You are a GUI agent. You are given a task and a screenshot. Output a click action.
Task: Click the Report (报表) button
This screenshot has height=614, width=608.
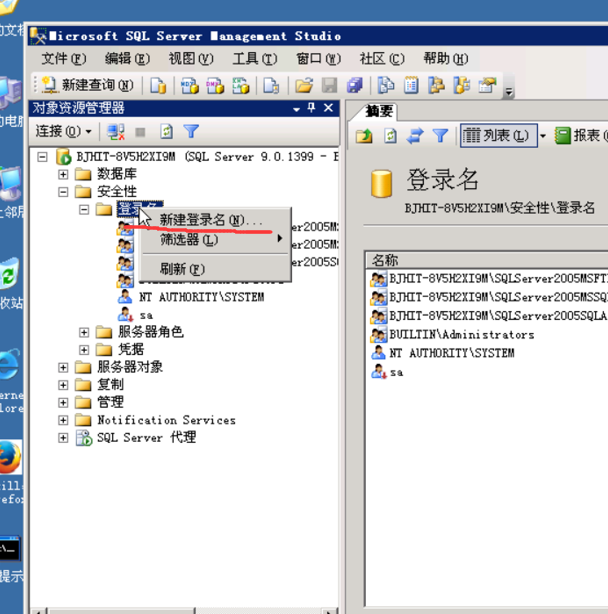581,136
